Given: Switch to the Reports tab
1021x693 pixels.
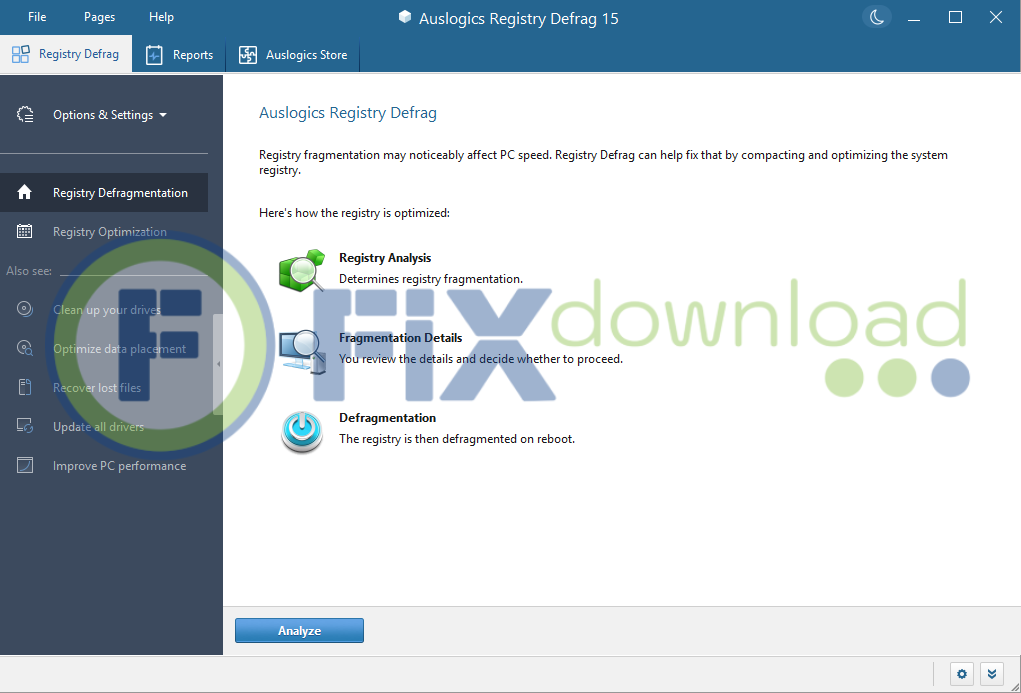Looking at the screenshot, I should point(180,55).
